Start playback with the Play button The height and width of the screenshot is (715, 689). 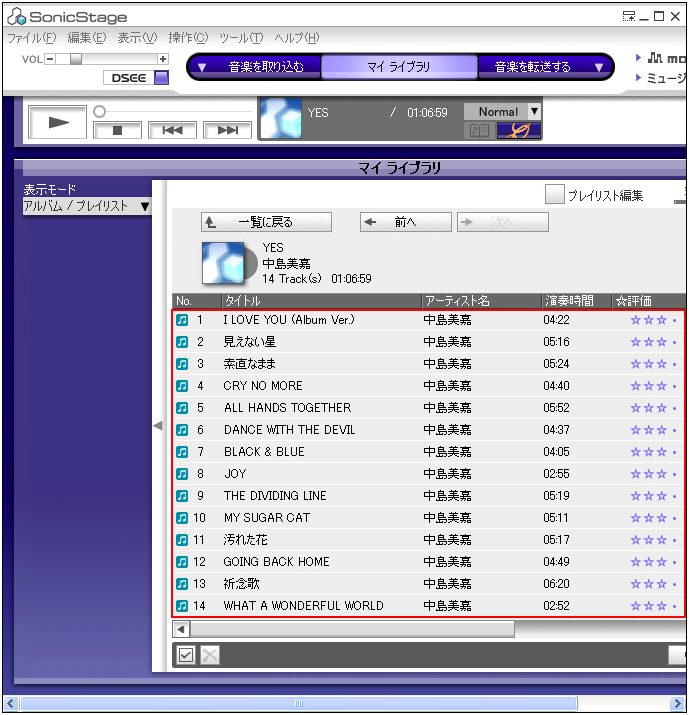pyautogui.click(x=57, y=122)
